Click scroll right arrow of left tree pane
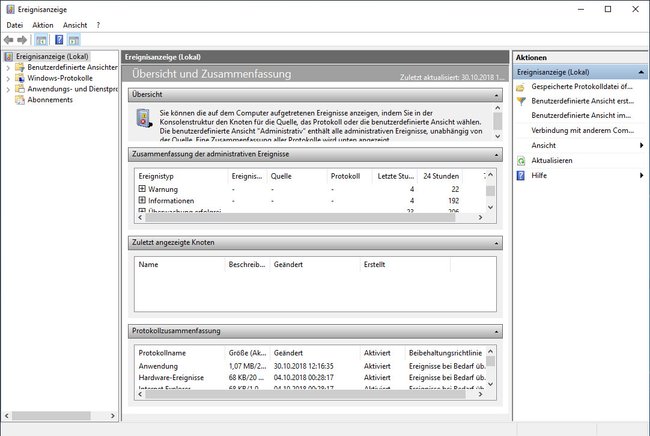Viewport: 650px width, 436px height. tap(112, 416)
